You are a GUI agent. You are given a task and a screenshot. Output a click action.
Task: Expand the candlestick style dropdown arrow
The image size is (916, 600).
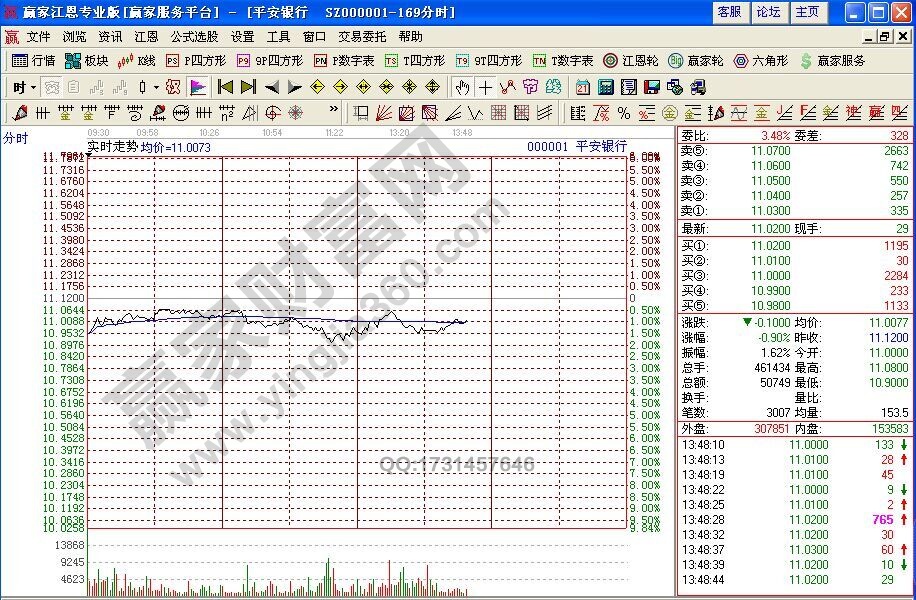point(156,87)
